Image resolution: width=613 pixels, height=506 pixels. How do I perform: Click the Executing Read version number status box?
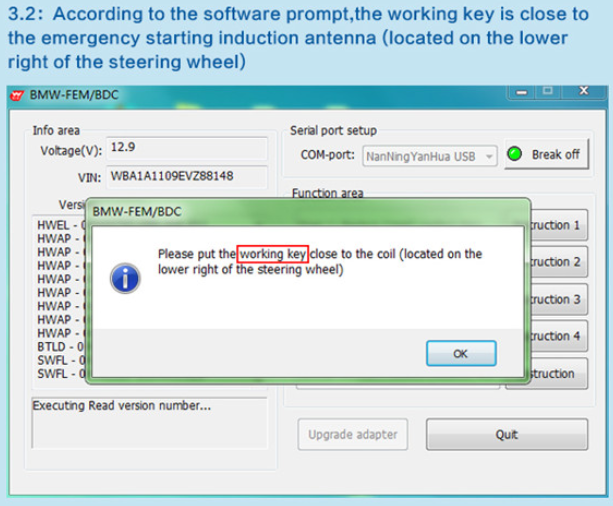tap(150, 423)
